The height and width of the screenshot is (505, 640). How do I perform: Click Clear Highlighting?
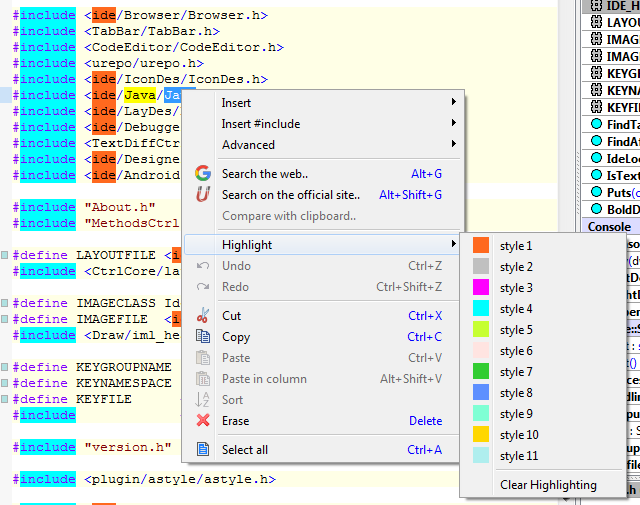tap(548, 485)
